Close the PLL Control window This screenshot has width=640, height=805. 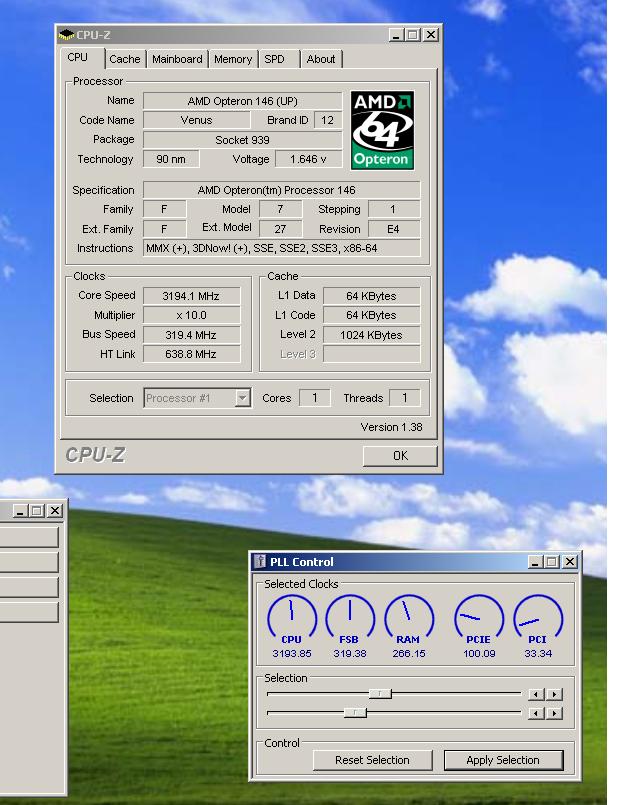[x=570, y=562]
